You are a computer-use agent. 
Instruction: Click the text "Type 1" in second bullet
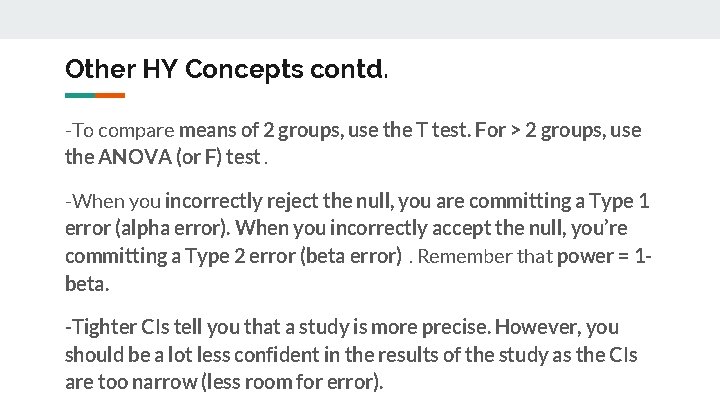[x=621, y=202]
